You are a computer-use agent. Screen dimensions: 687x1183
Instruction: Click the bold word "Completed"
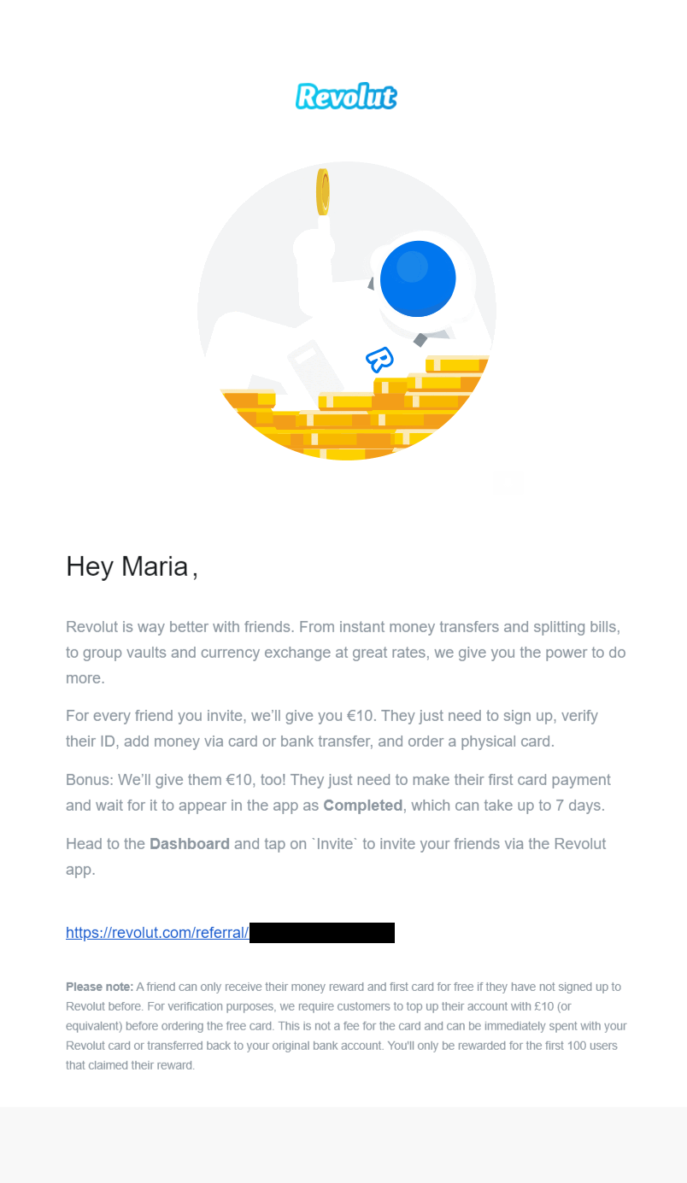pyautogui.click(x=362, y=805)
